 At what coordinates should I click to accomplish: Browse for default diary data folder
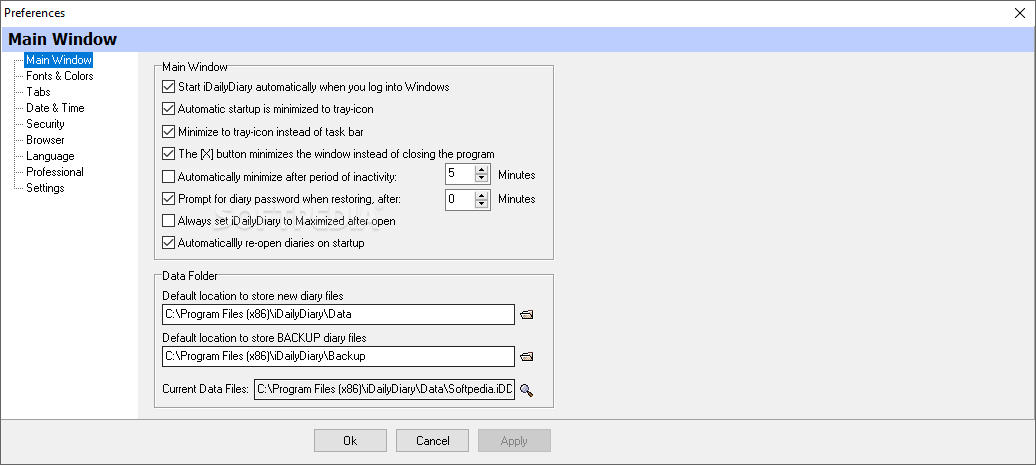[x=526, y=314]
